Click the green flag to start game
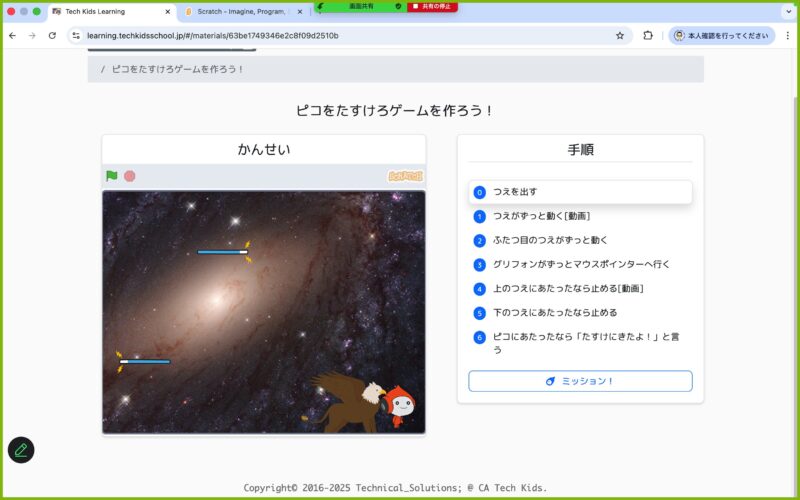The height and width of the screenshot is (500, 800). [x=112, y=176]
